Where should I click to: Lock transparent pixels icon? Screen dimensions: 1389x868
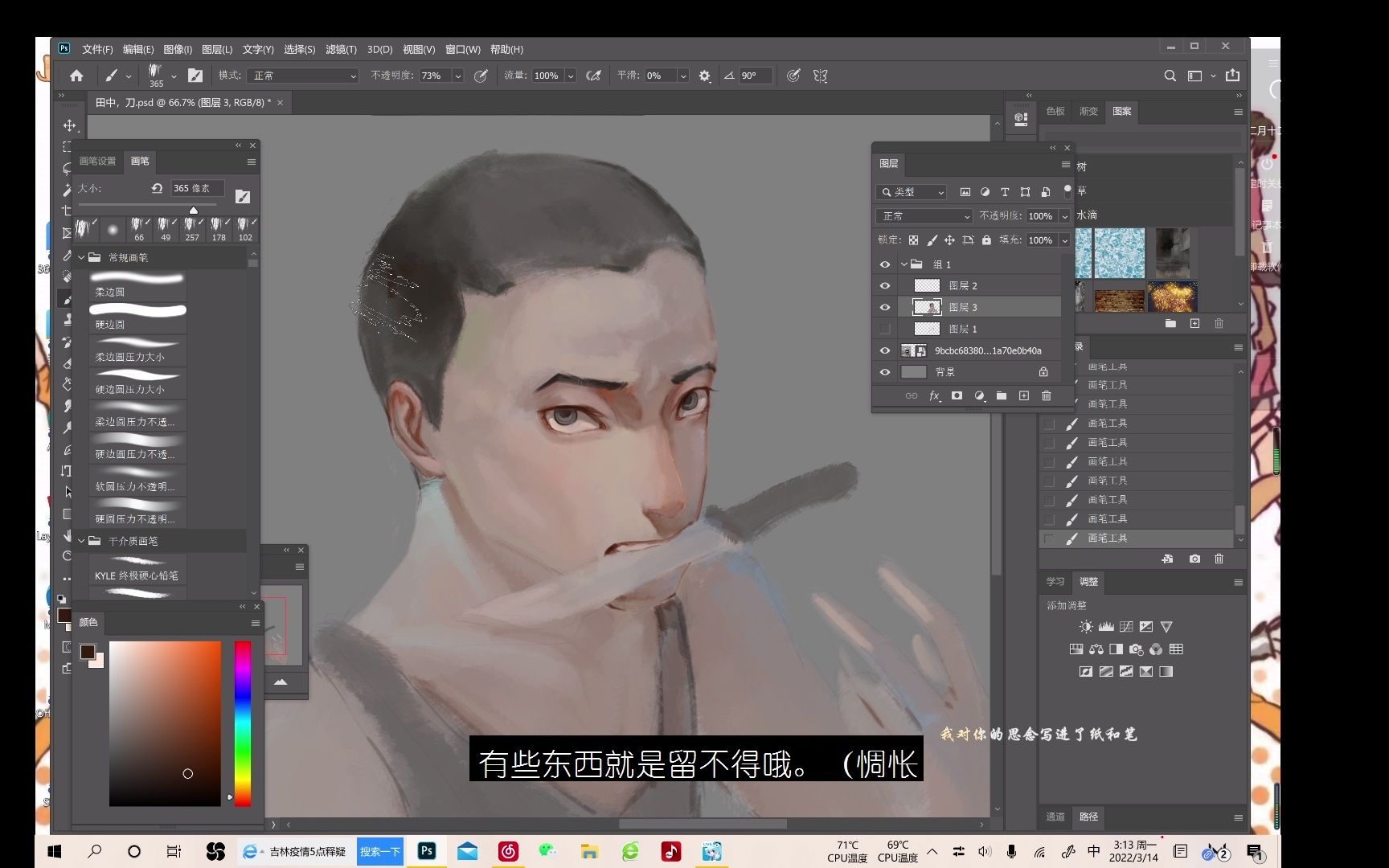pyautogui.click(x=913, y=240)
